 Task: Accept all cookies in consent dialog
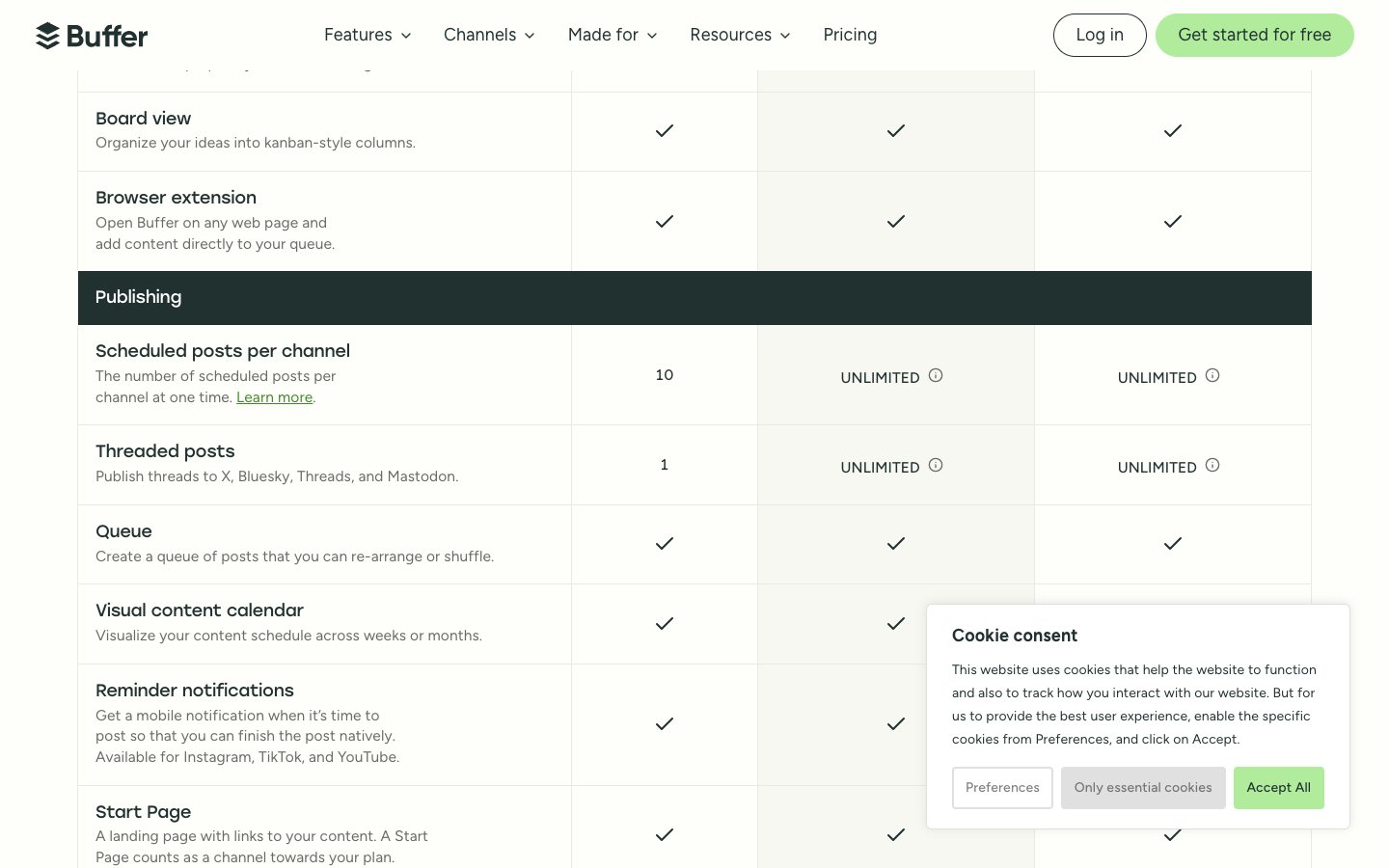[1278, 788]
